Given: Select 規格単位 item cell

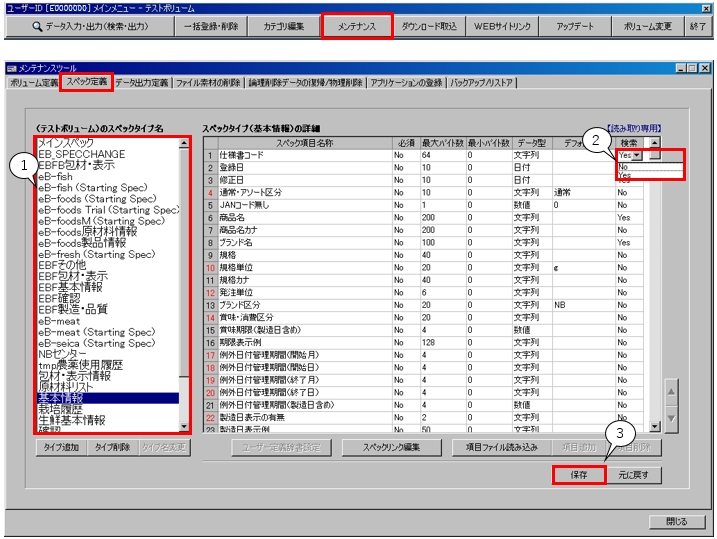Looking at the screenshot, I should point(305,267).
